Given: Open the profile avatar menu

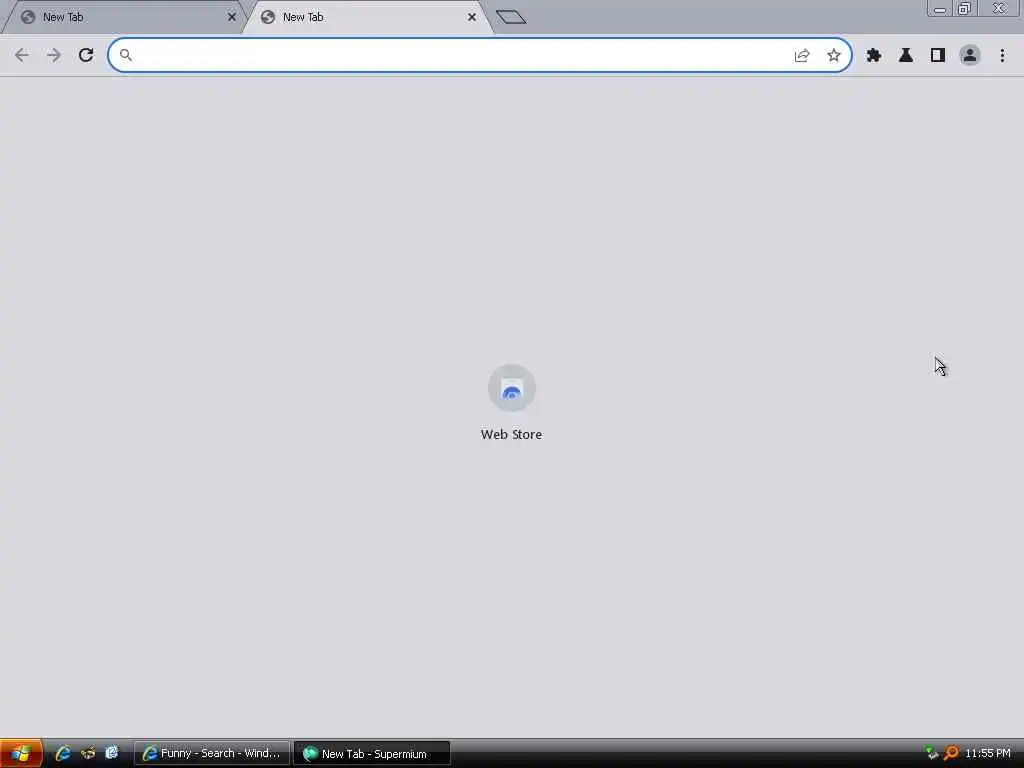Looking at the screenshot, I should click(x=970, y=56).
